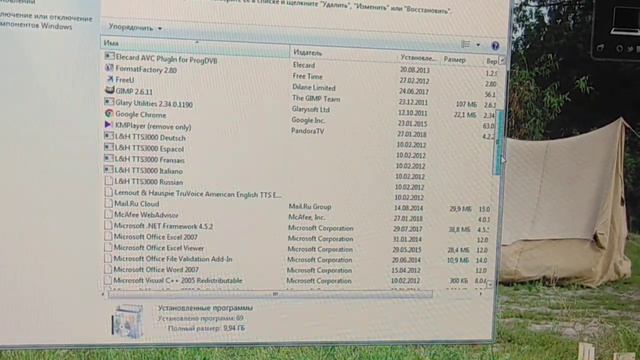Click the Microsoft Office Excel Viewer icon
640x360 pixels.
(108, 247)
